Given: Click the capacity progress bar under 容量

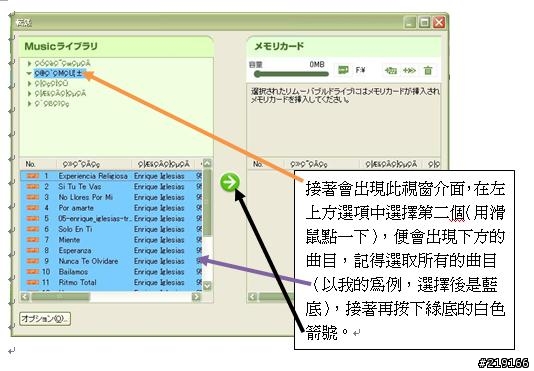Looking at the screenshot, I should pyautogui.click(x=292, y=74).
